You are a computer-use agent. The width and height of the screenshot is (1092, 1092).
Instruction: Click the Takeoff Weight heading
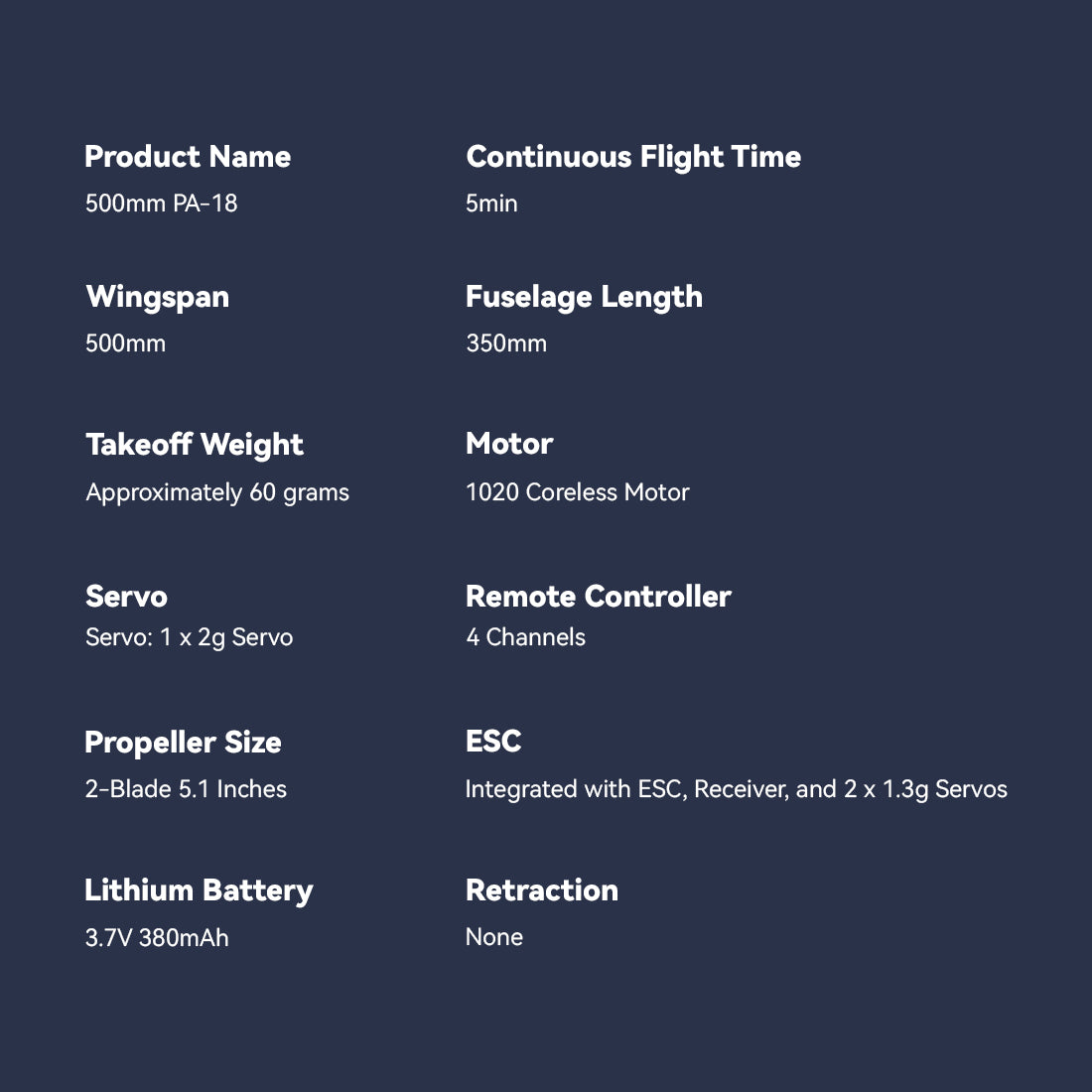coord(195,445)
